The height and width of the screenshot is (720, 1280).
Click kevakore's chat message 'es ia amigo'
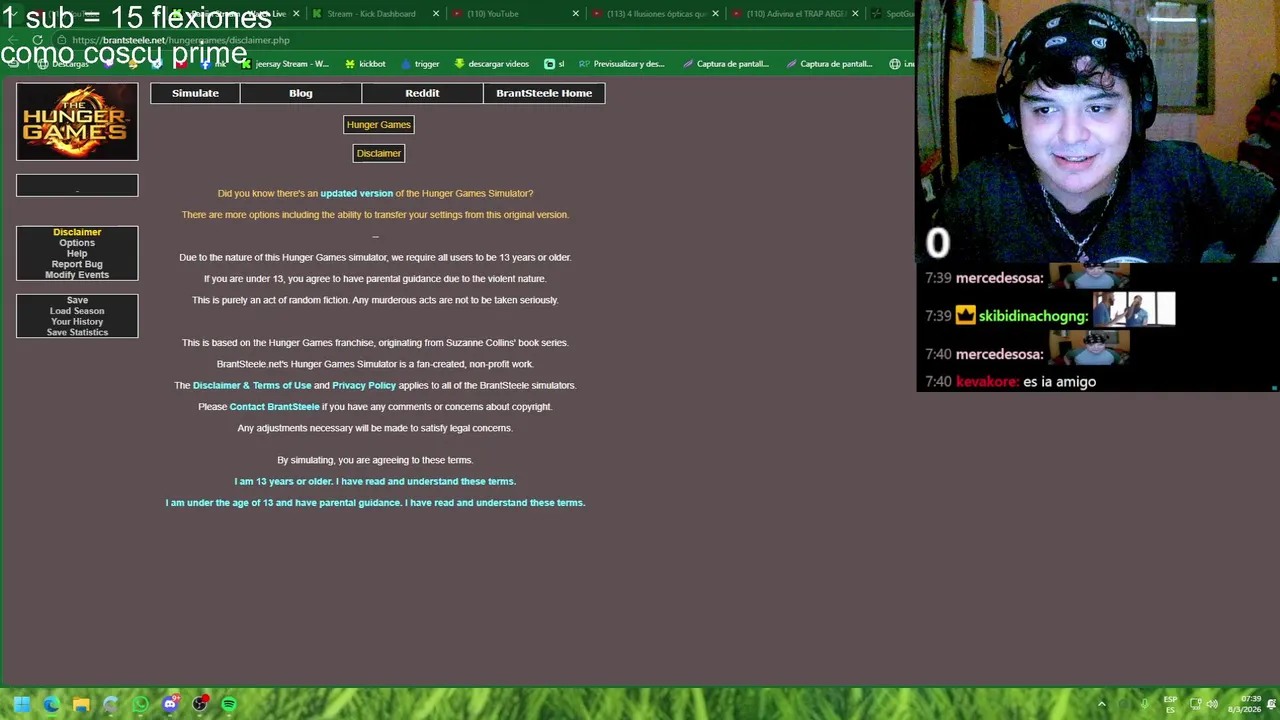pyautogui.click(x=1059, y=382)
